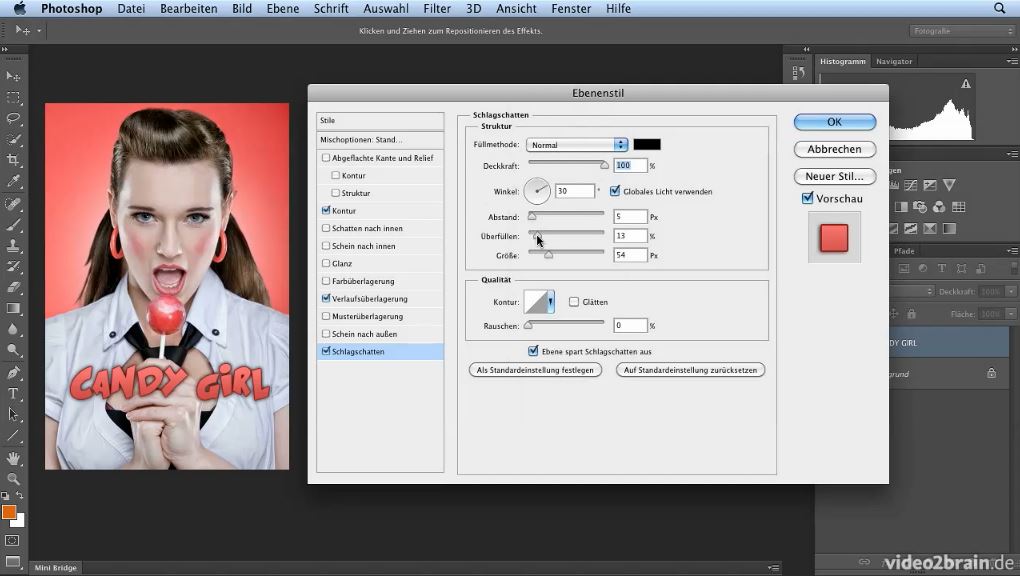
Task: Select the Blur tool
Action: (13, 329)
